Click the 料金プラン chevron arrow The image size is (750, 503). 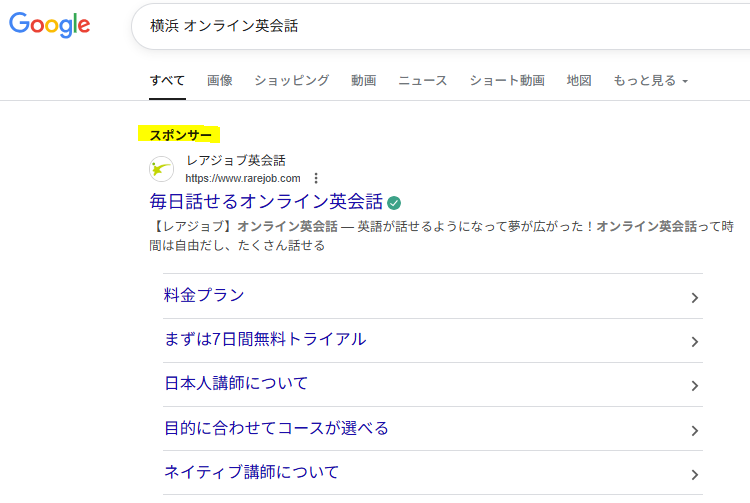point(695,298)
